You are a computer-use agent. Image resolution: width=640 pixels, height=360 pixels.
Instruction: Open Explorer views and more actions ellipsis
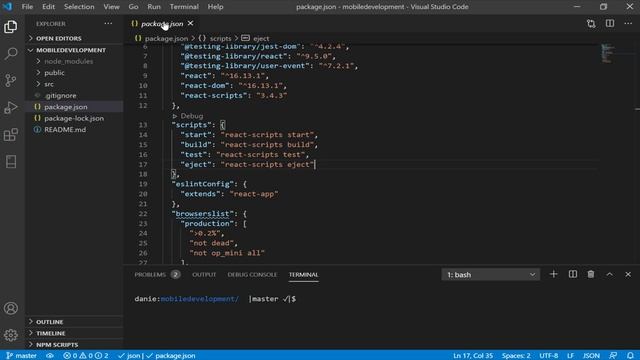[108, 24]
